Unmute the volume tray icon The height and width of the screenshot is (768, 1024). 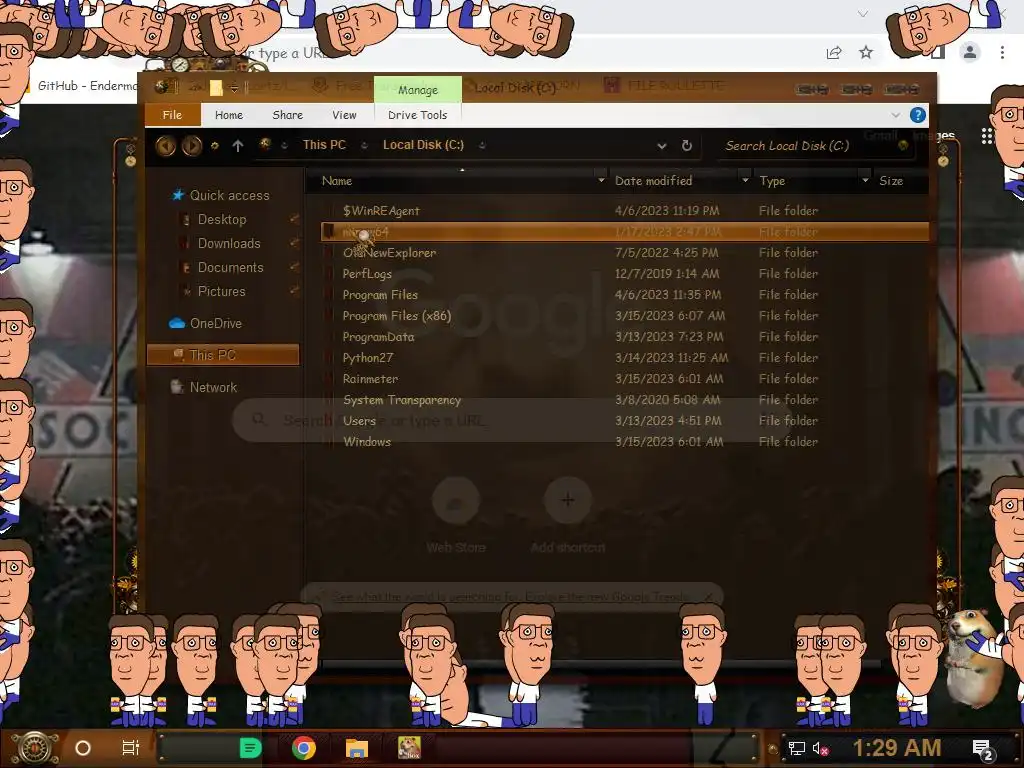820,748
